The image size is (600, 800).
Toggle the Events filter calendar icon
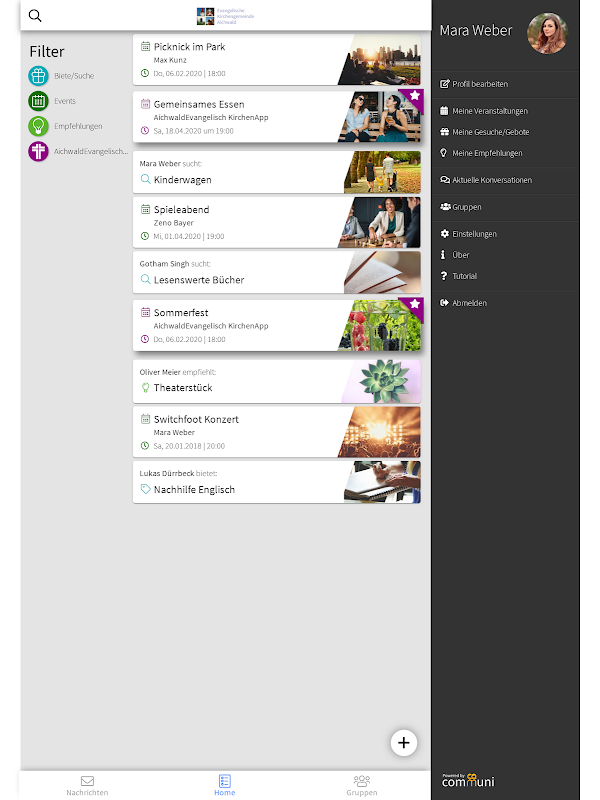(38, 101)
